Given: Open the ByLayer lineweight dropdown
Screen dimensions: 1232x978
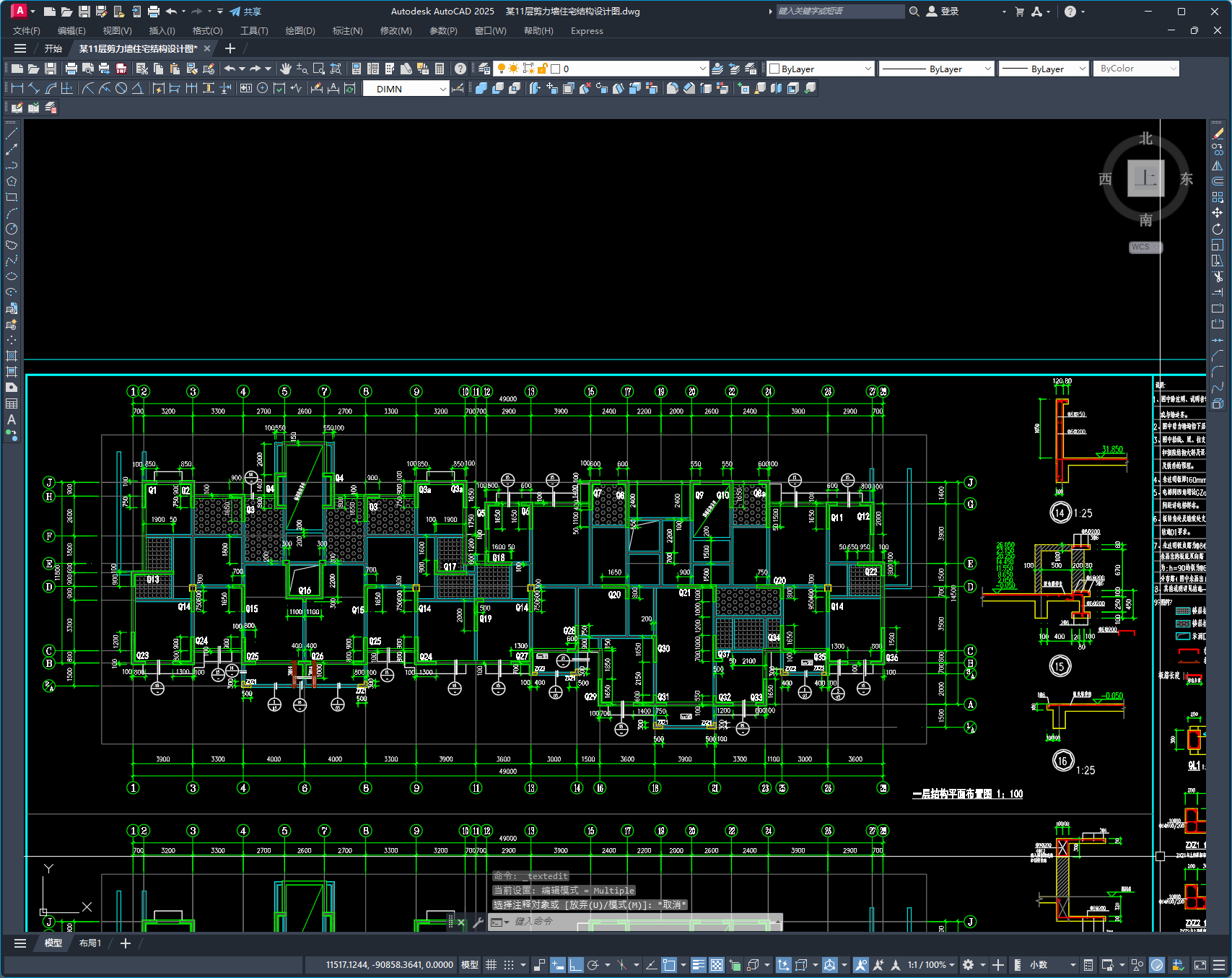Looking at the screenshot, I should pyautogui.click(x=1082, y=69).
